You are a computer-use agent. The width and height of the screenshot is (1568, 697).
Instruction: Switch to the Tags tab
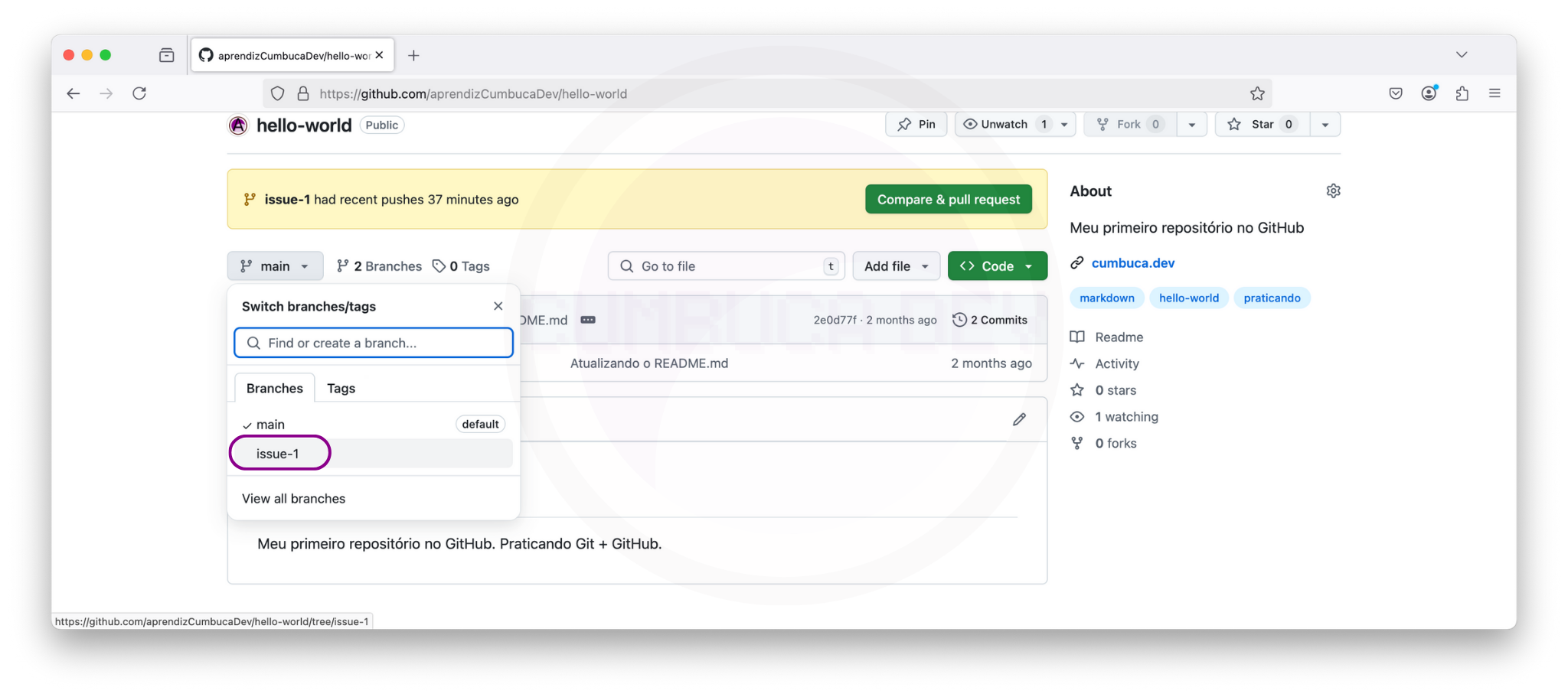[x=341, y=389]
